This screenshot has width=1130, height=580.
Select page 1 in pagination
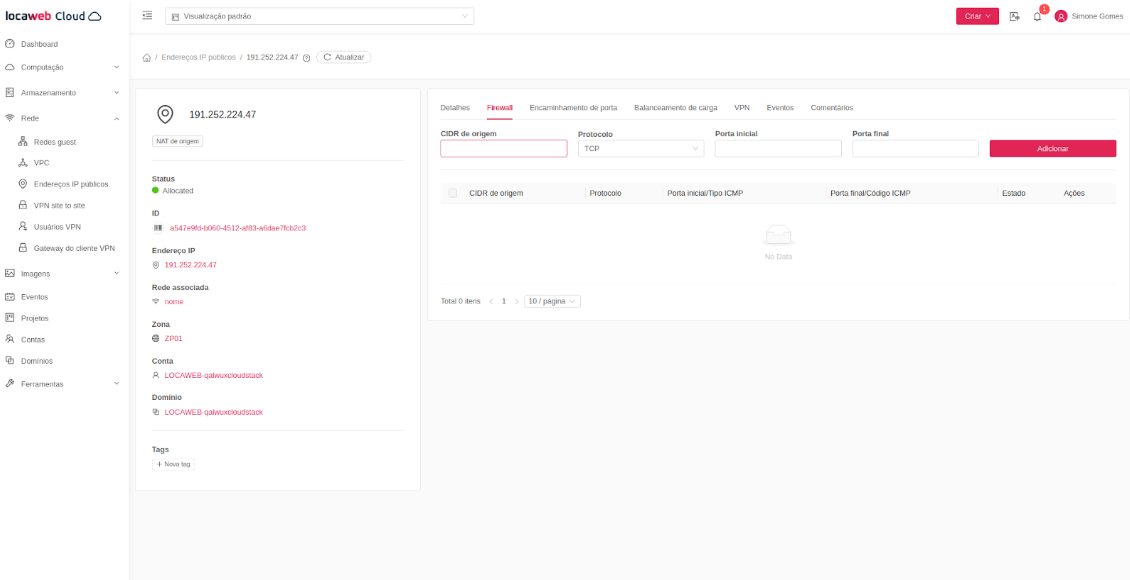(504, 301)
